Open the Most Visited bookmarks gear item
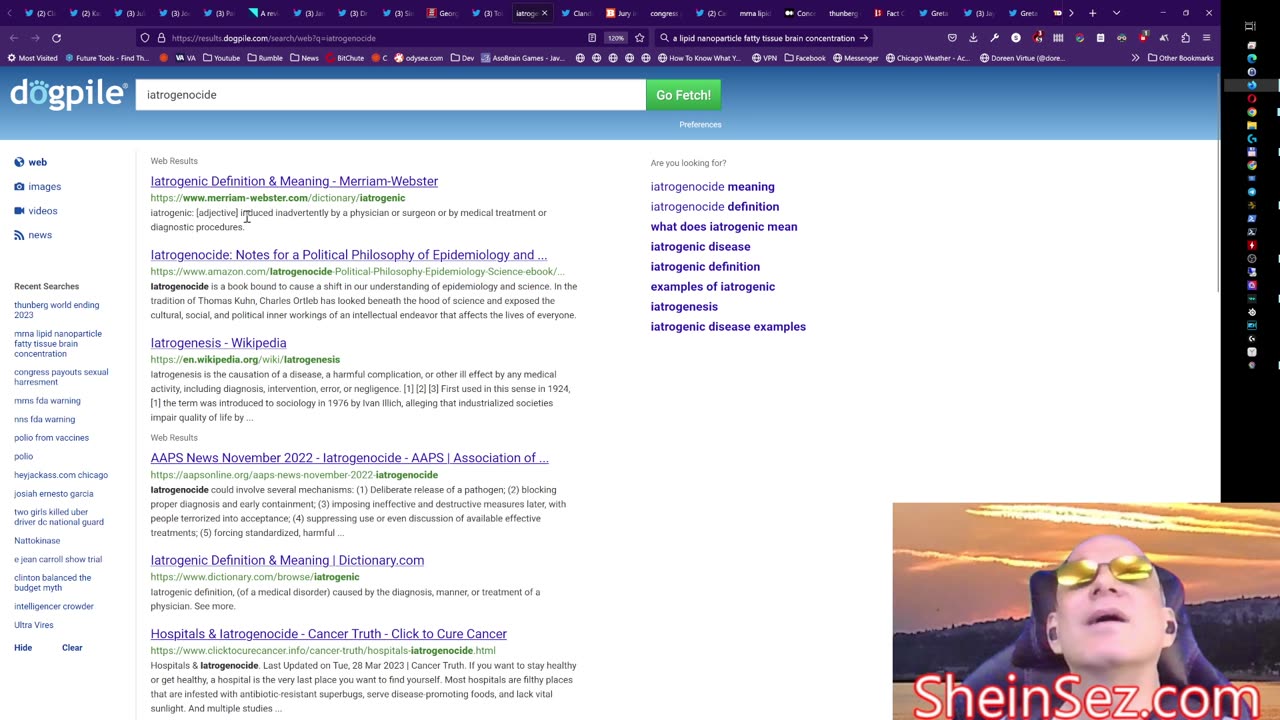The height and width of the screenshot is (720, 1280). [33, 58]
